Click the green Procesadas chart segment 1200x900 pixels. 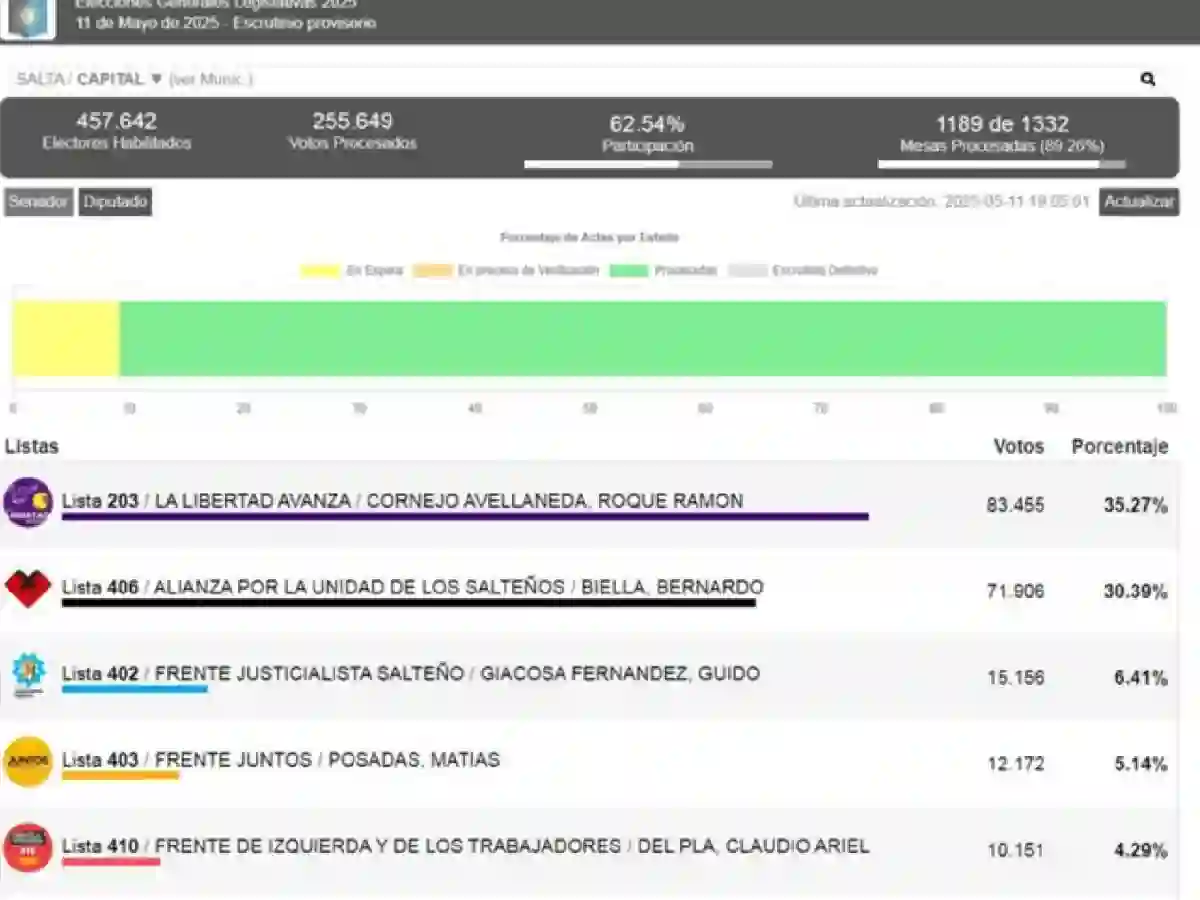pos(643,339)
